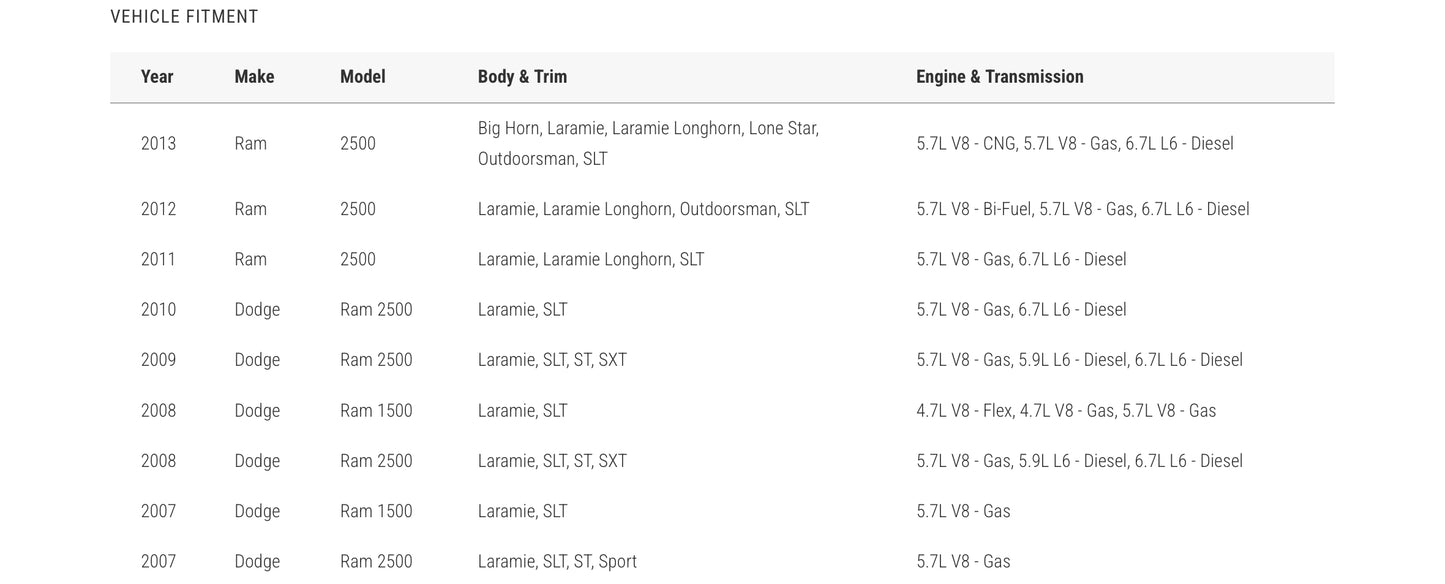This screenshot has width=1445, height=584.
Task: Click the Engine & Transmission column header
Action: pos(1000,77)
